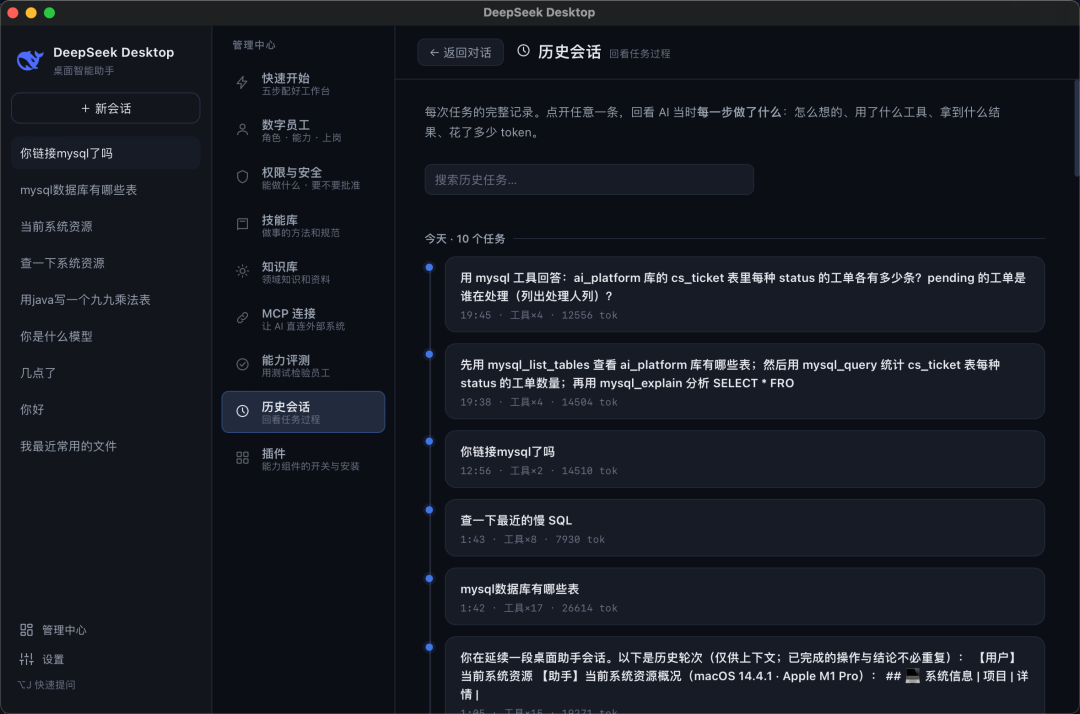Open 快速开始 menu item
1080x714 pixels.
(x=303, y=83)
